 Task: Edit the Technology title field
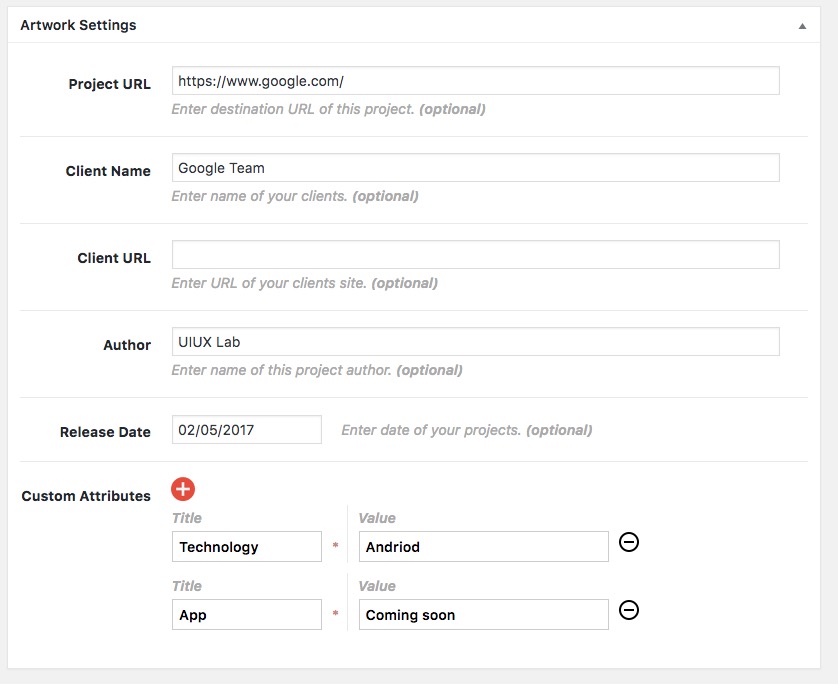(247, 547)
